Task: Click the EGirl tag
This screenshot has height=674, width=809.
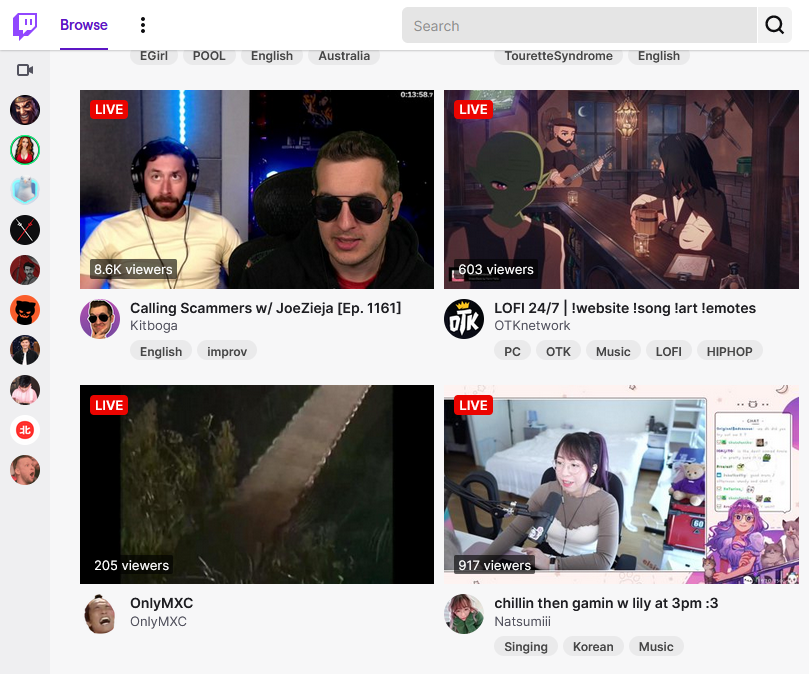Action: point(153,56)
